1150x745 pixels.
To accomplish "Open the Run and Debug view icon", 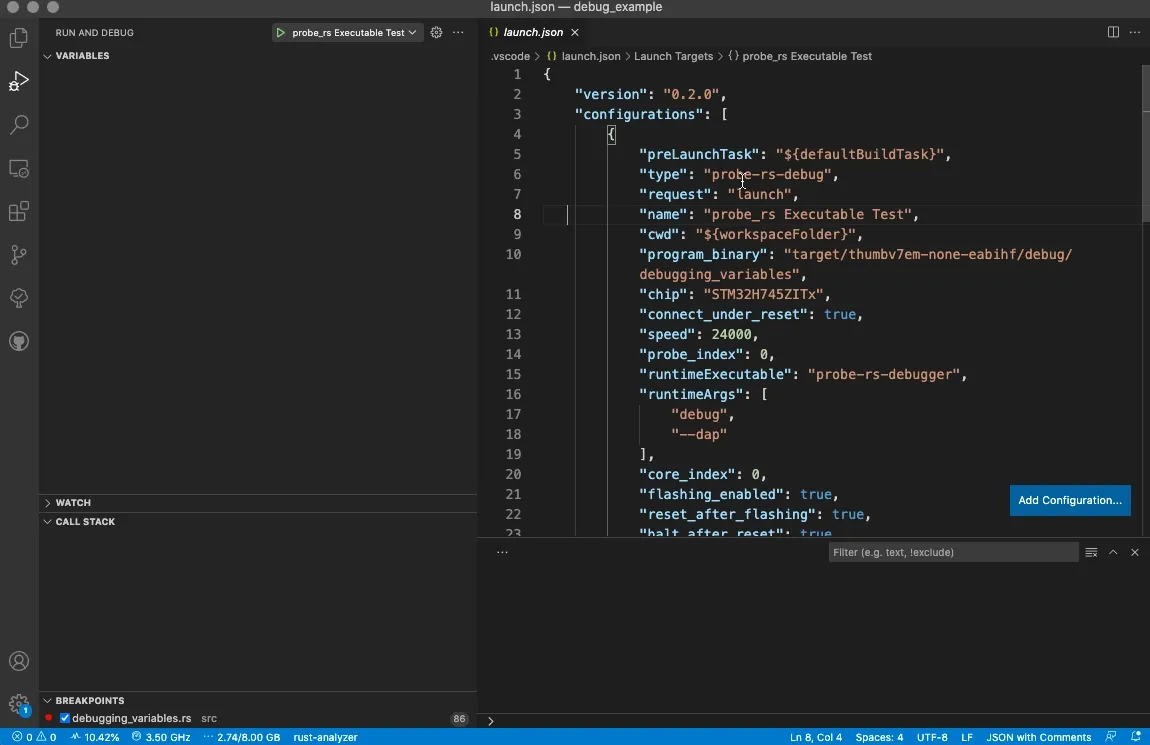I will point(19,81).
